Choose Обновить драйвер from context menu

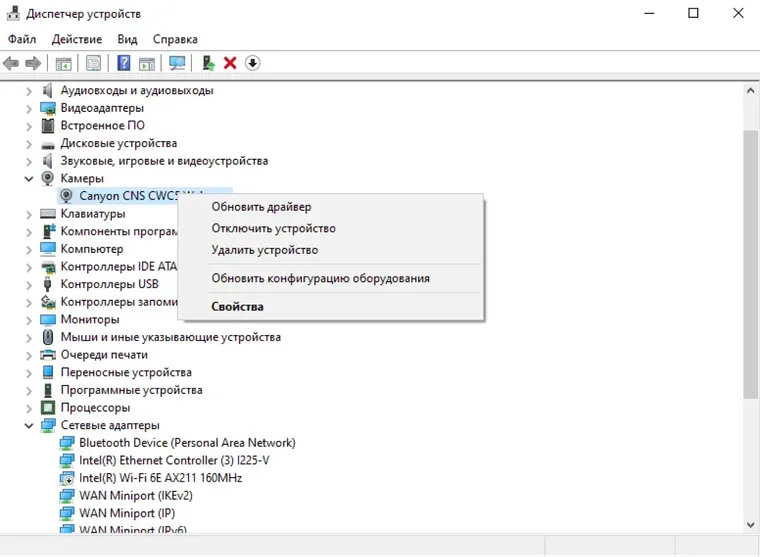(331, 207)
